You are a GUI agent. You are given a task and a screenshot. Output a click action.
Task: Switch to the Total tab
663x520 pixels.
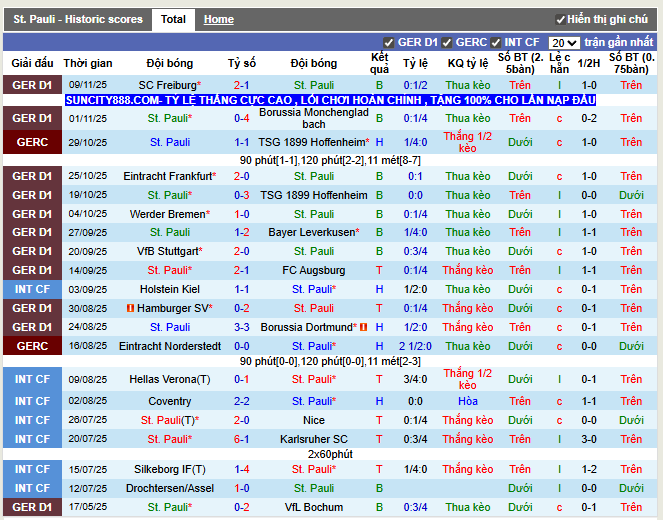(173, 19)
